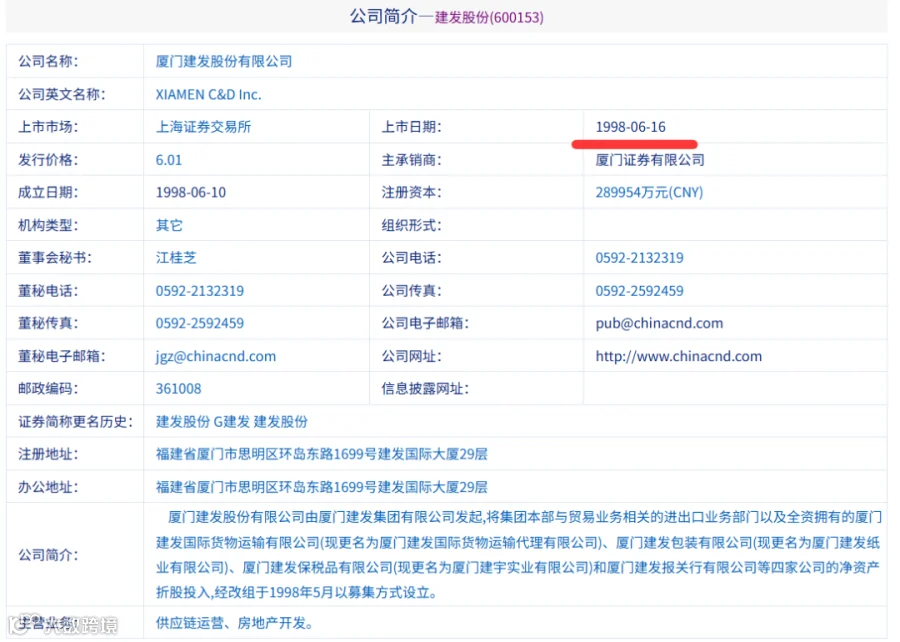Viewport: 900px width, 642px height.
Task: Click secretary phone number next to 董秘电话
Action: [x=200, y=291]
